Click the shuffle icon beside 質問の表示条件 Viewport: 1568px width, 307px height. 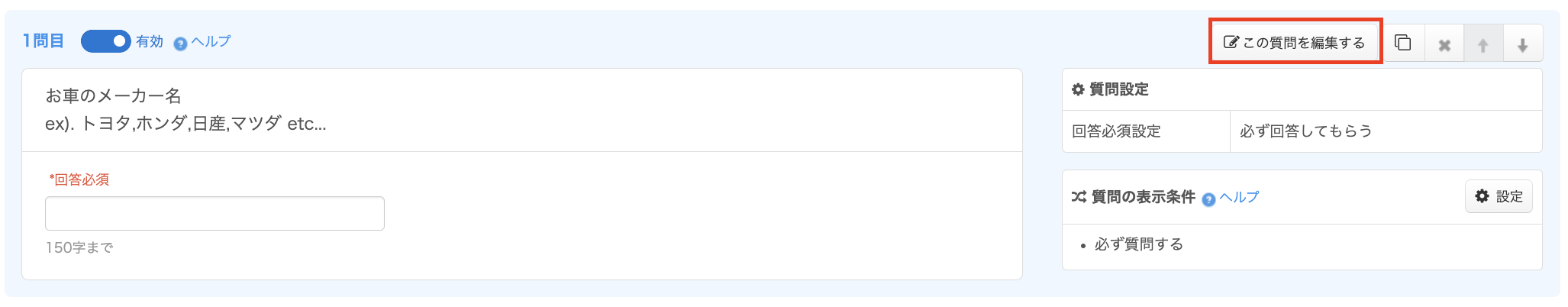pyautogui.click(x=1078, y=197)
